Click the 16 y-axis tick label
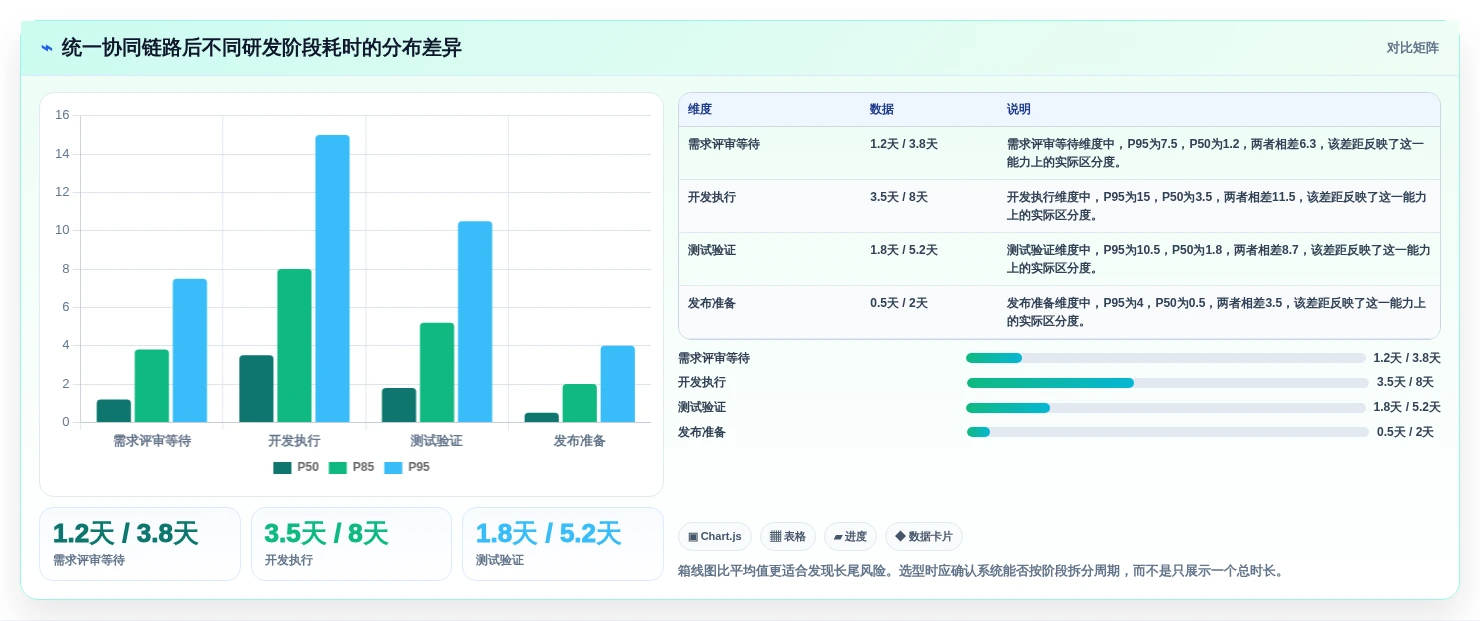1480x621 pixels. [x=62, y=115]
